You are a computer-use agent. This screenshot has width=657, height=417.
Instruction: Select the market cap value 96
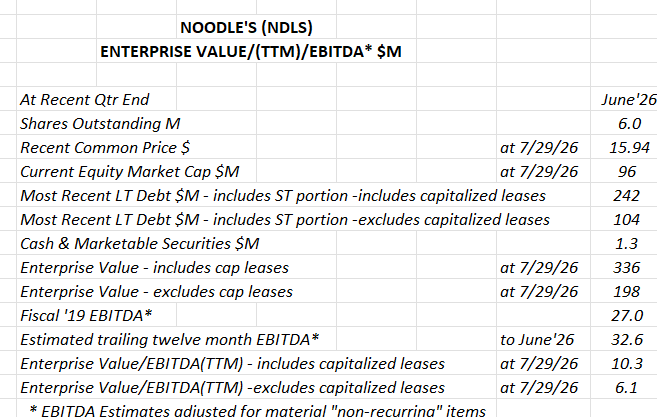click(627, 171)
